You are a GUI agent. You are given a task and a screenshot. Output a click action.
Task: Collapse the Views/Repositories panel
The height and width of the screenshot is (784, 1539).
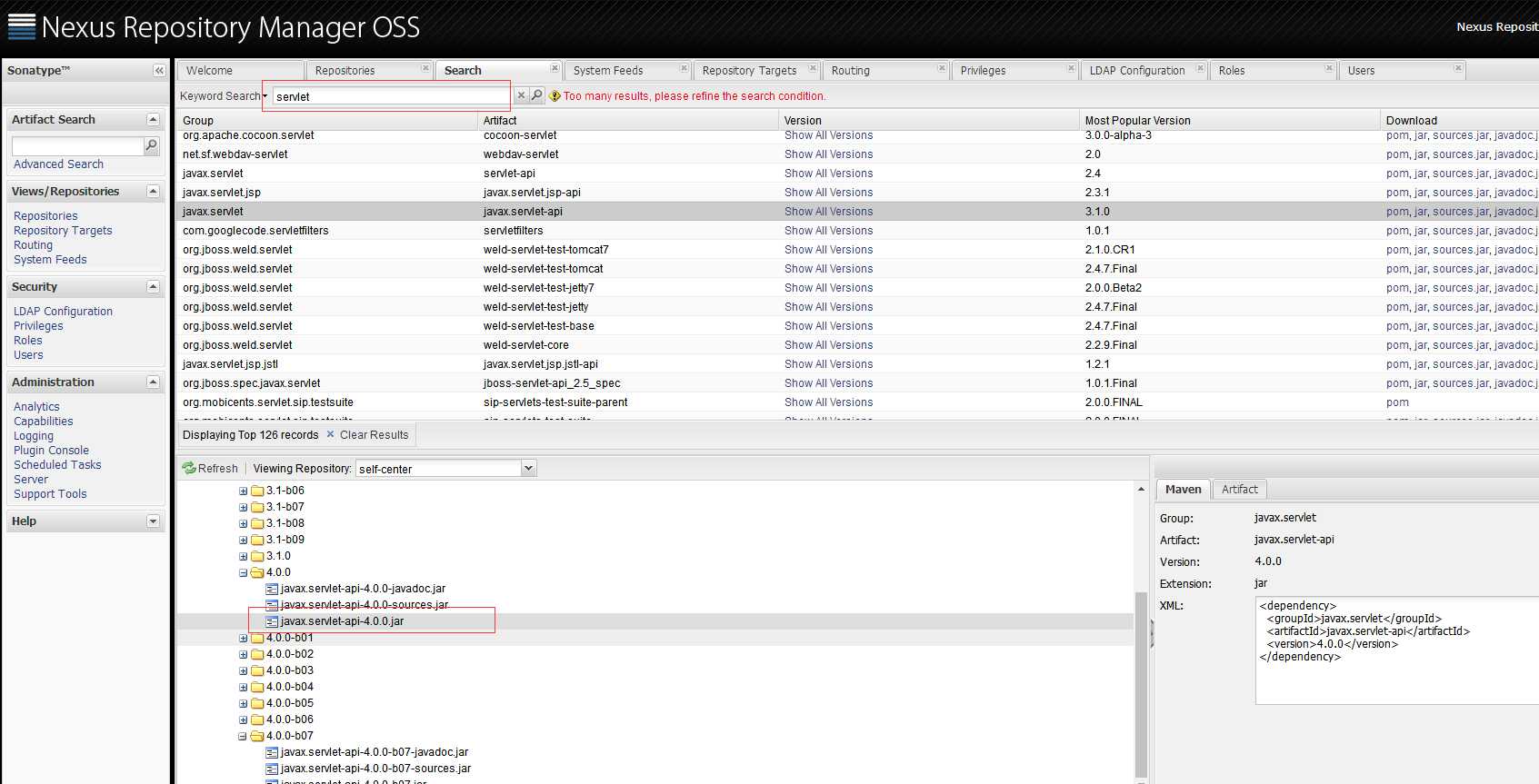pyautogui.click(x=153, y=192)
